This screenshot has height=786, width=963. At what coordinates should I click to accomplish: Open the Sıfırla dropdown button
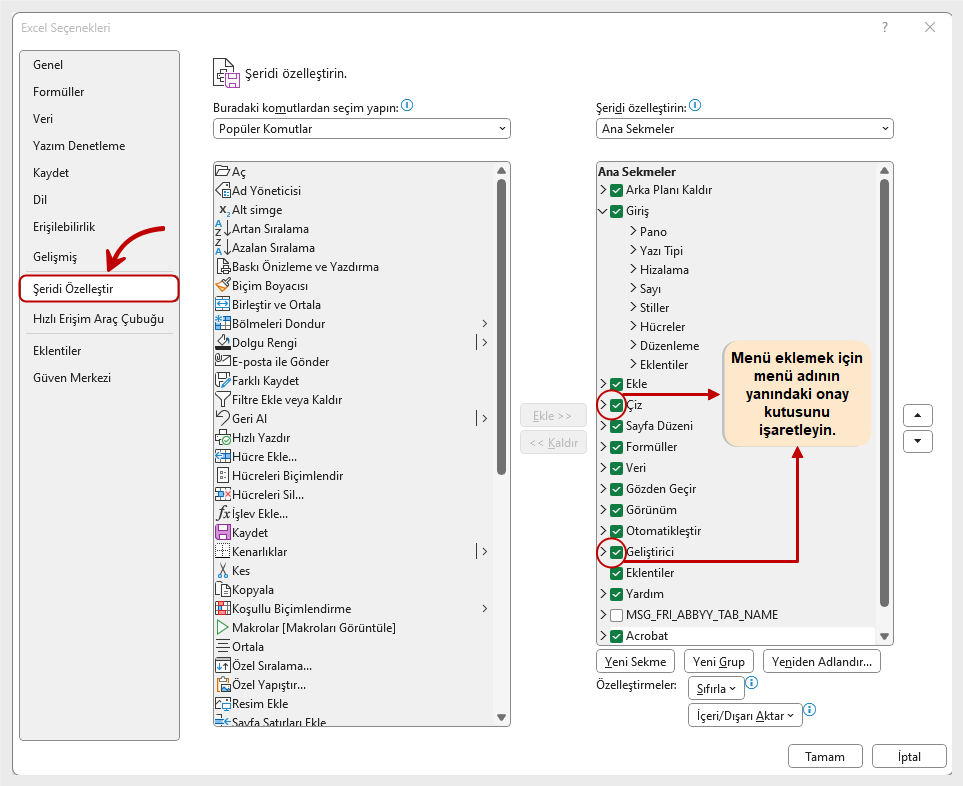coord(716,688)
